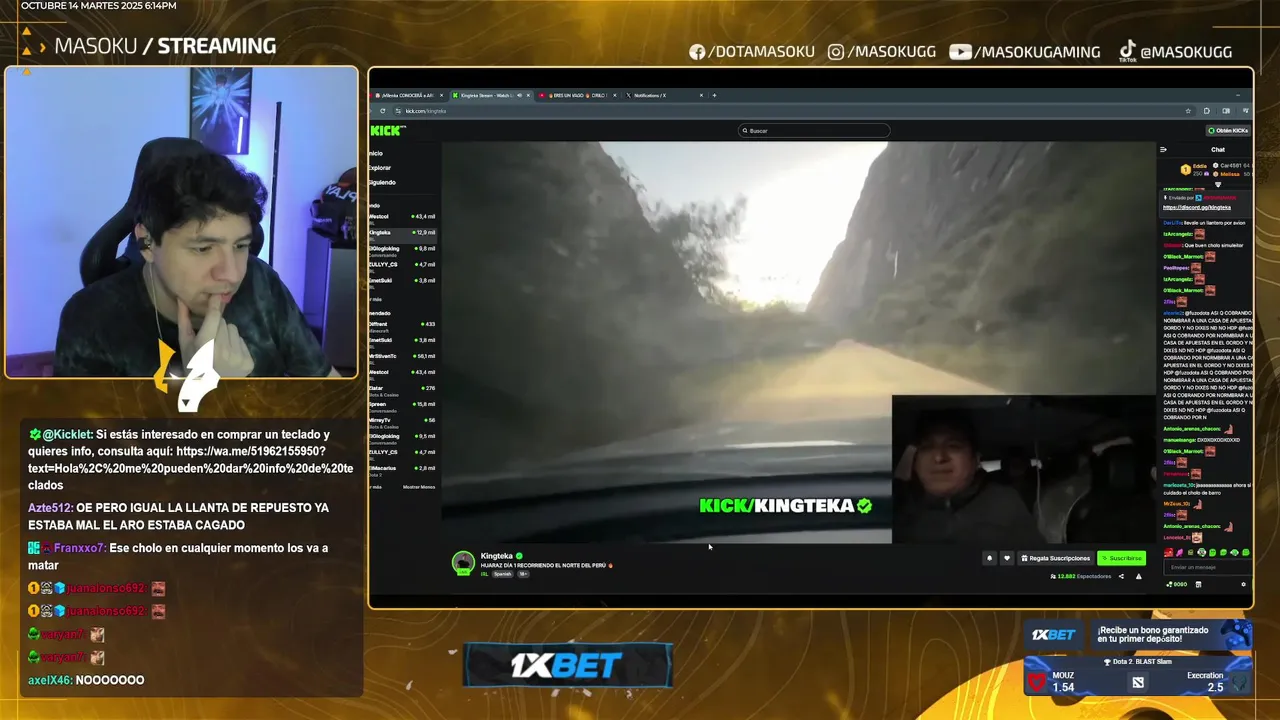Select Kingteka channel in followed list
The height and width of the screenshot is (720, 1280).
403,233
